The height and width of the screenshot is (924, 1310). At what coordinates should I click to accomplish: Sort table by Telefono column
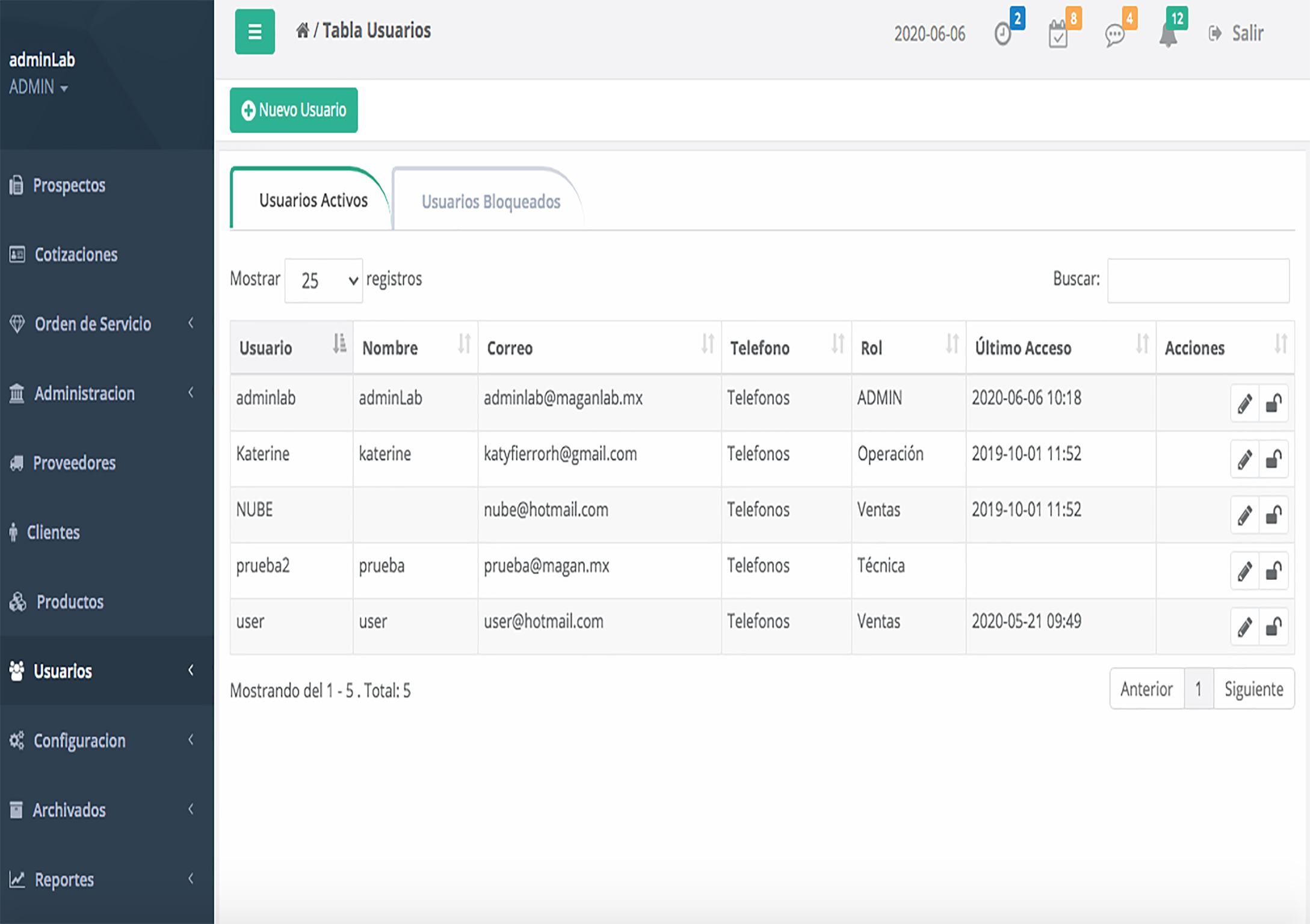(786, 347)
